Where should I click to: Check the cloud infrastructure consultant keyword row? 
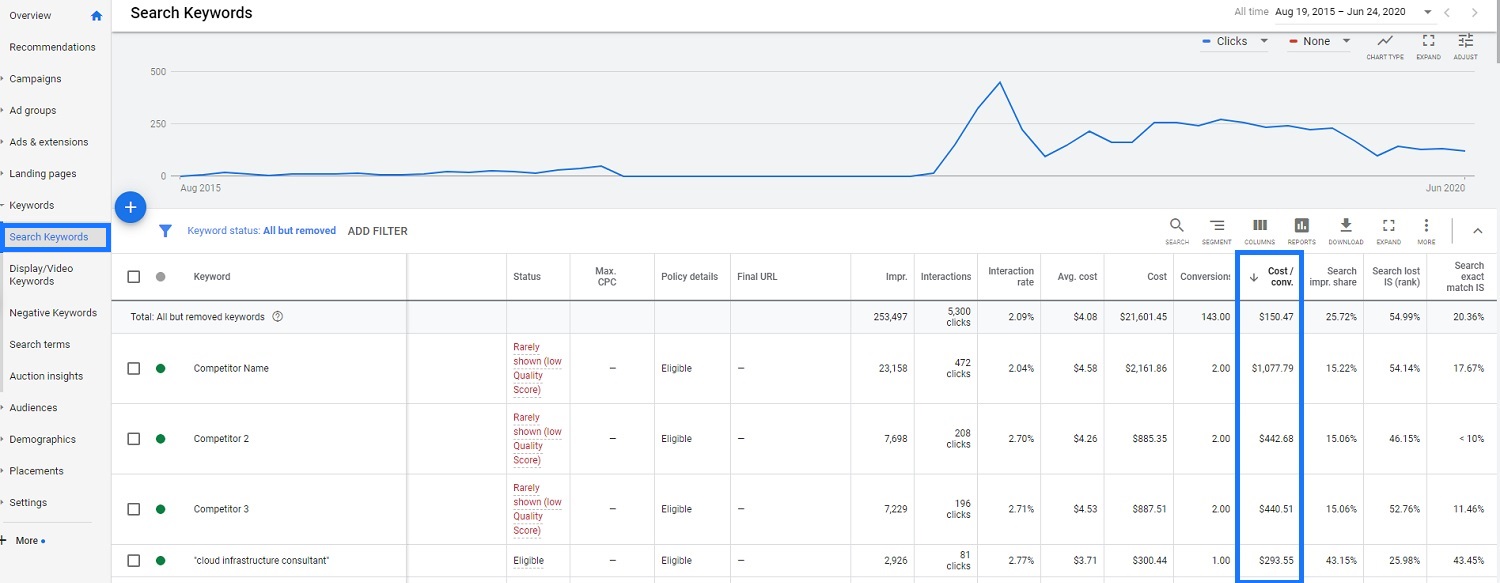133,561
